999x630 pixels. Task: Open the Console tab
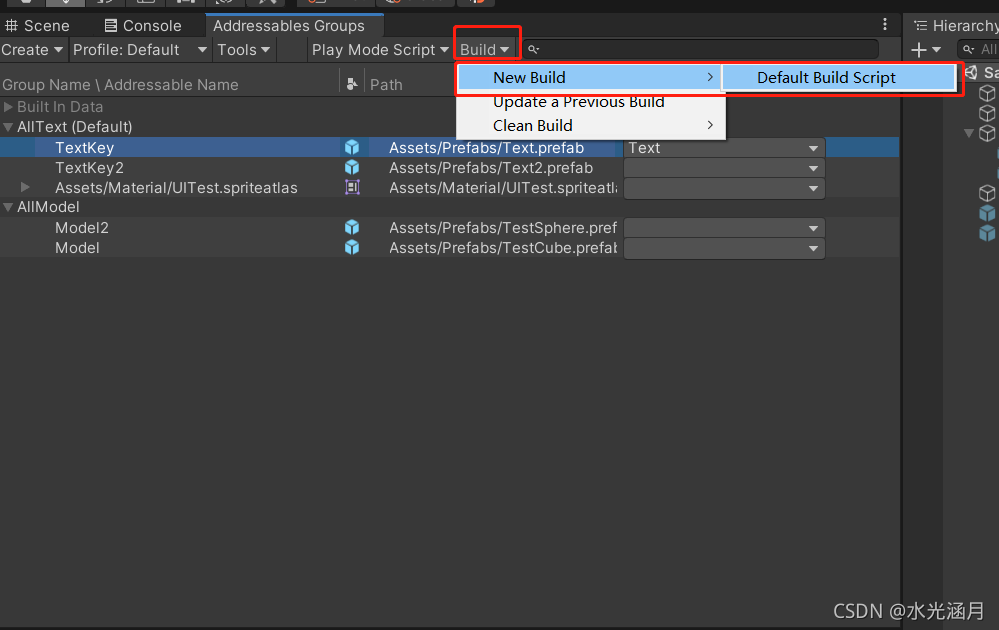point(143,25)
